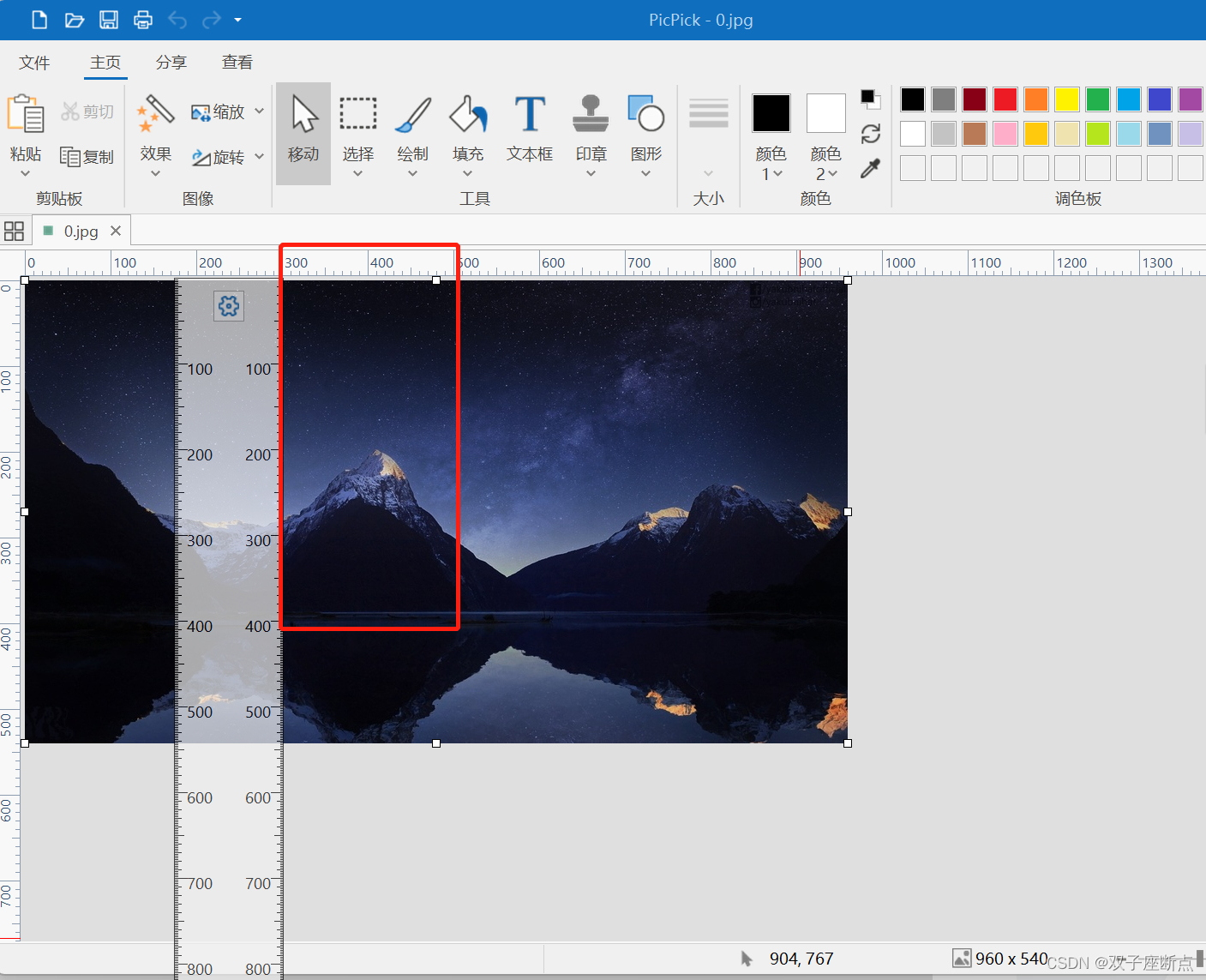Open the ruler settings gear on canvas

(x=228, y=305)
